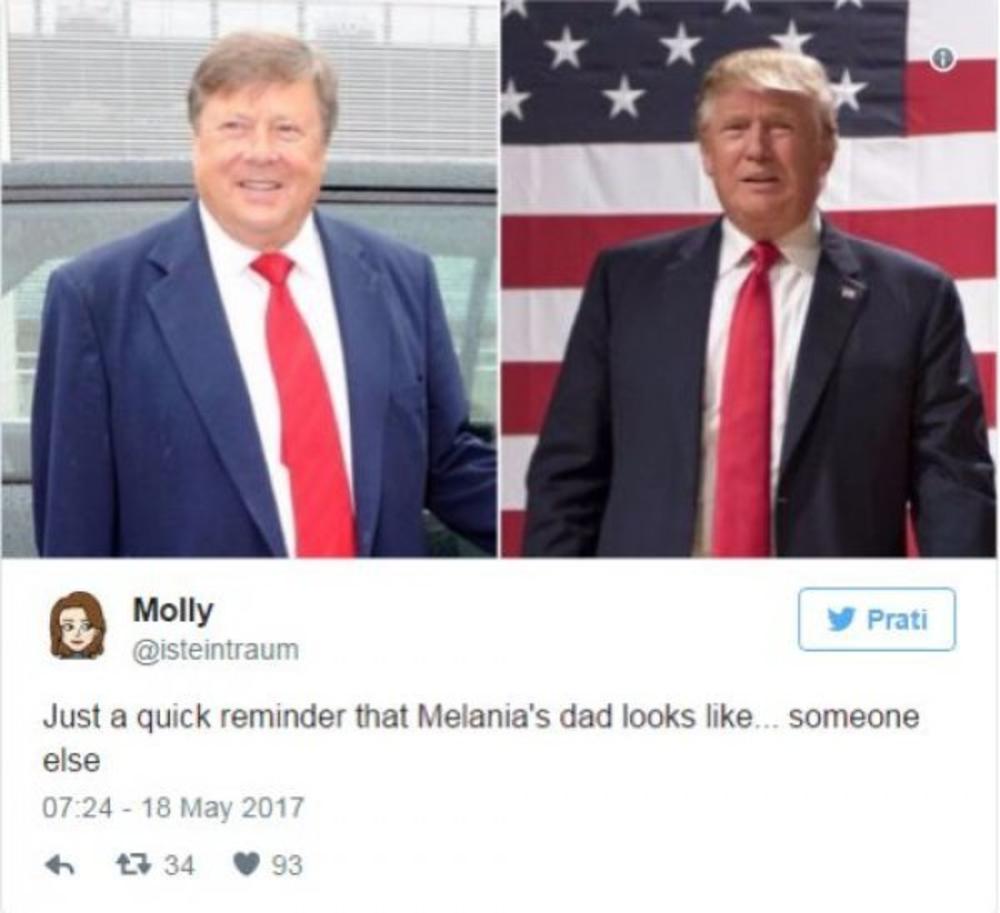The image size is (1000, 913).
Task: Open the right photo with American flag
Action: pyautogui.click(x=749, y=279)
